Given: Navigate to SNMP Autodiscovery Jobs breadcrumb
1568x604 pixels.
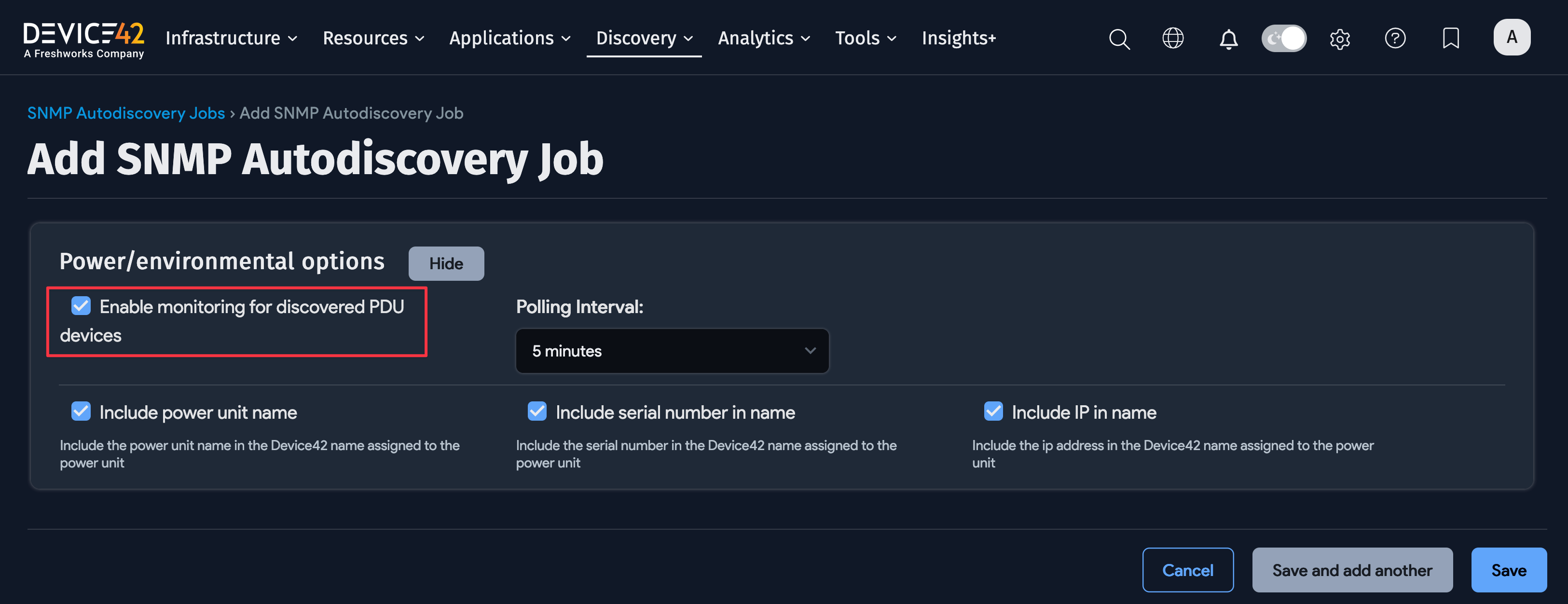Looking at the screenshot, I should coord(125,112).
